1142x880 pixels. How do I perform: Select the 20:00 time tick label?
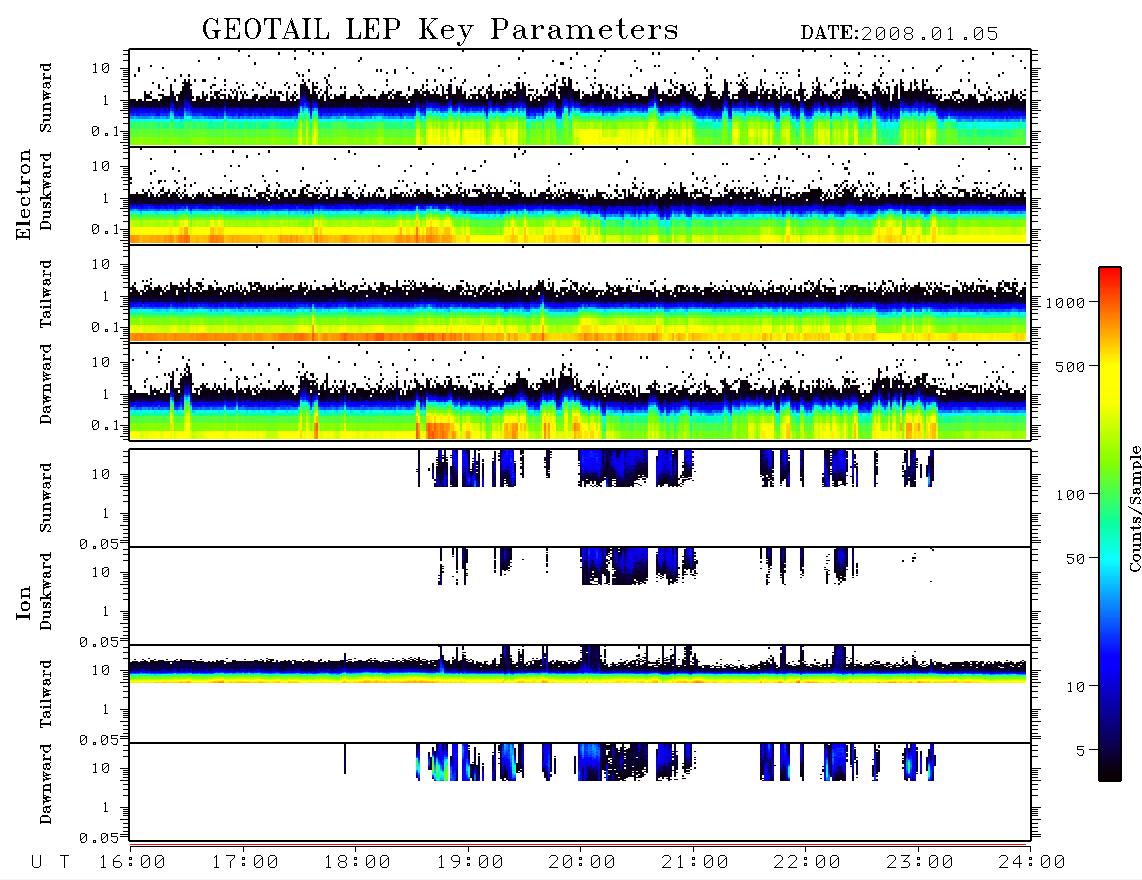pyautogui.click(x=582, y=862)
